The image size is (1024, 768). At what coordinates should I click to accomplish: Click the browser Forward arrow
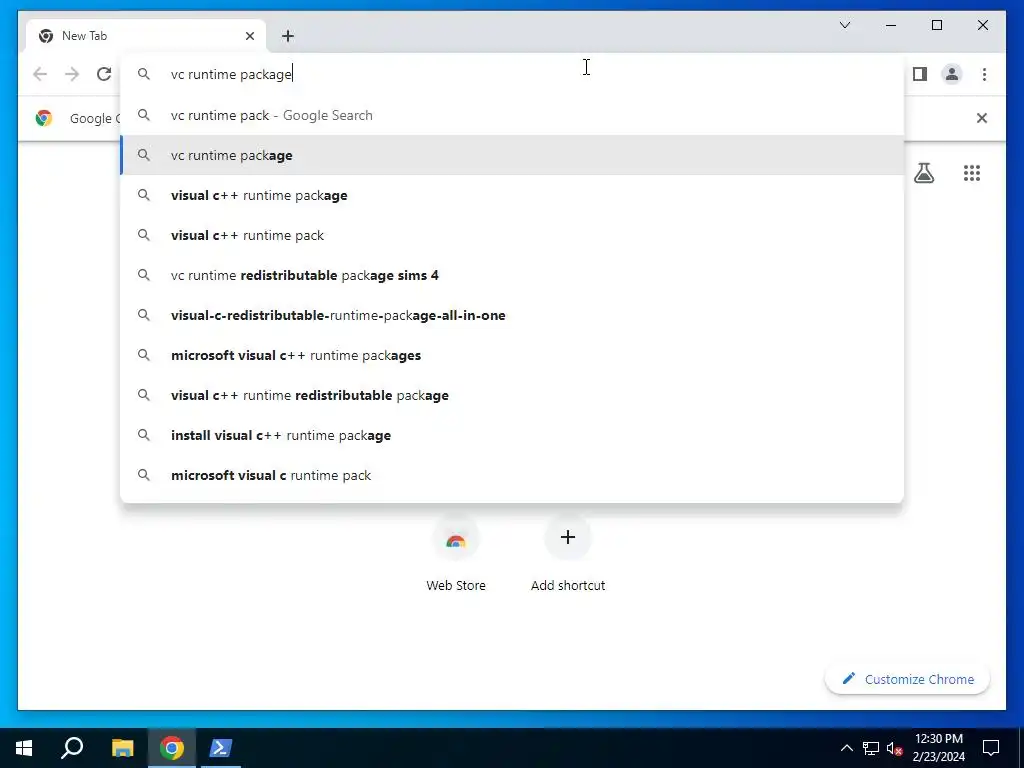pyautogui.click(x=72, y=74)
